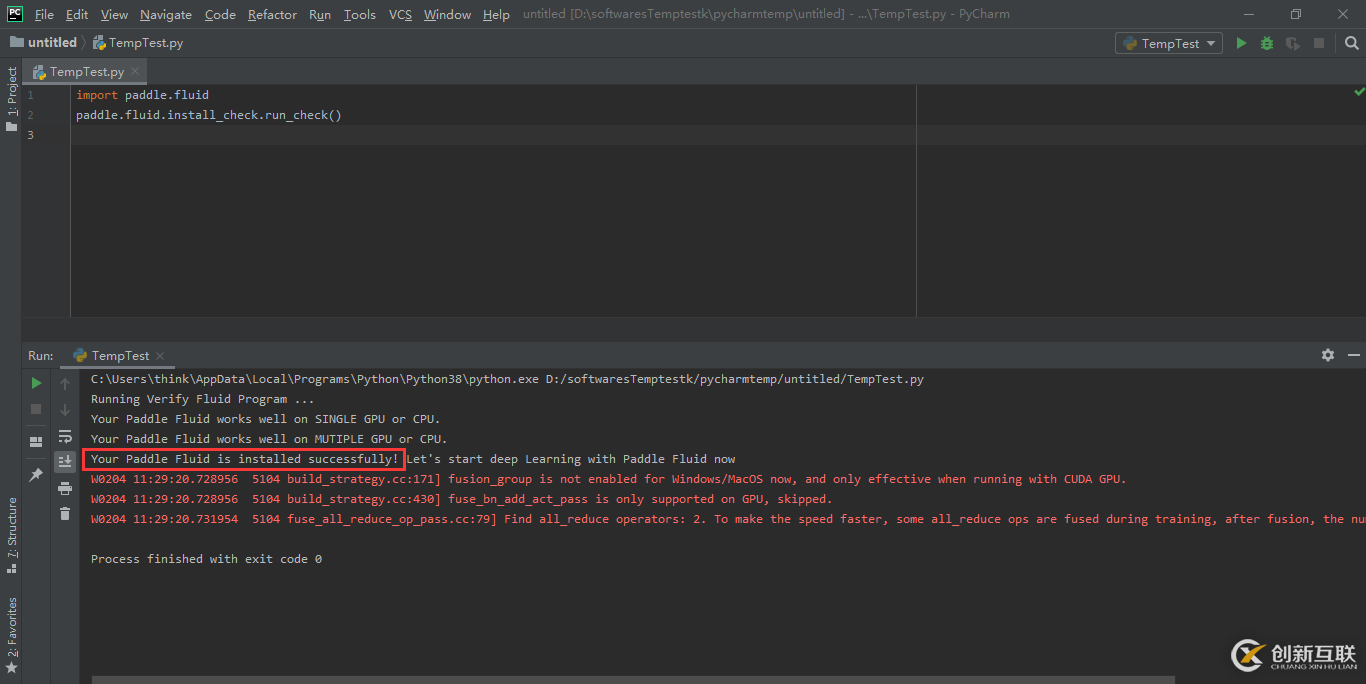
Task: Click 'Process finished with exit code 0' line
Action: [x=206, y=559]
